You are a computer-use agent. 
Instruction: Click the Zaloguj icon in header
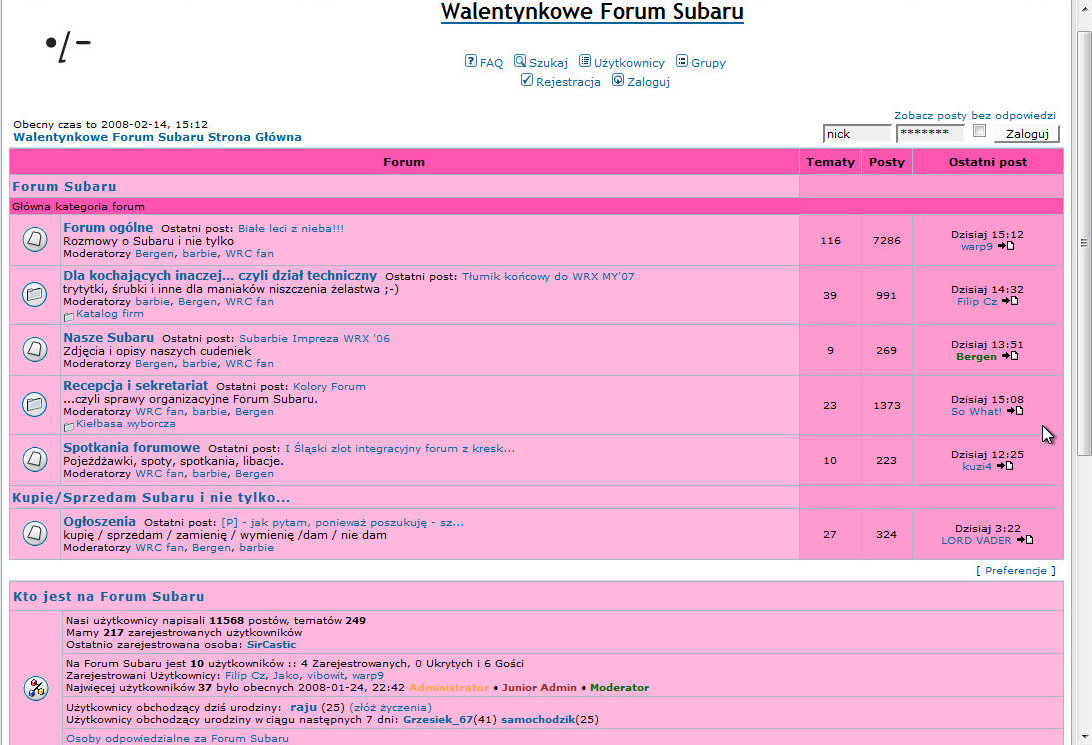(618, 81)
